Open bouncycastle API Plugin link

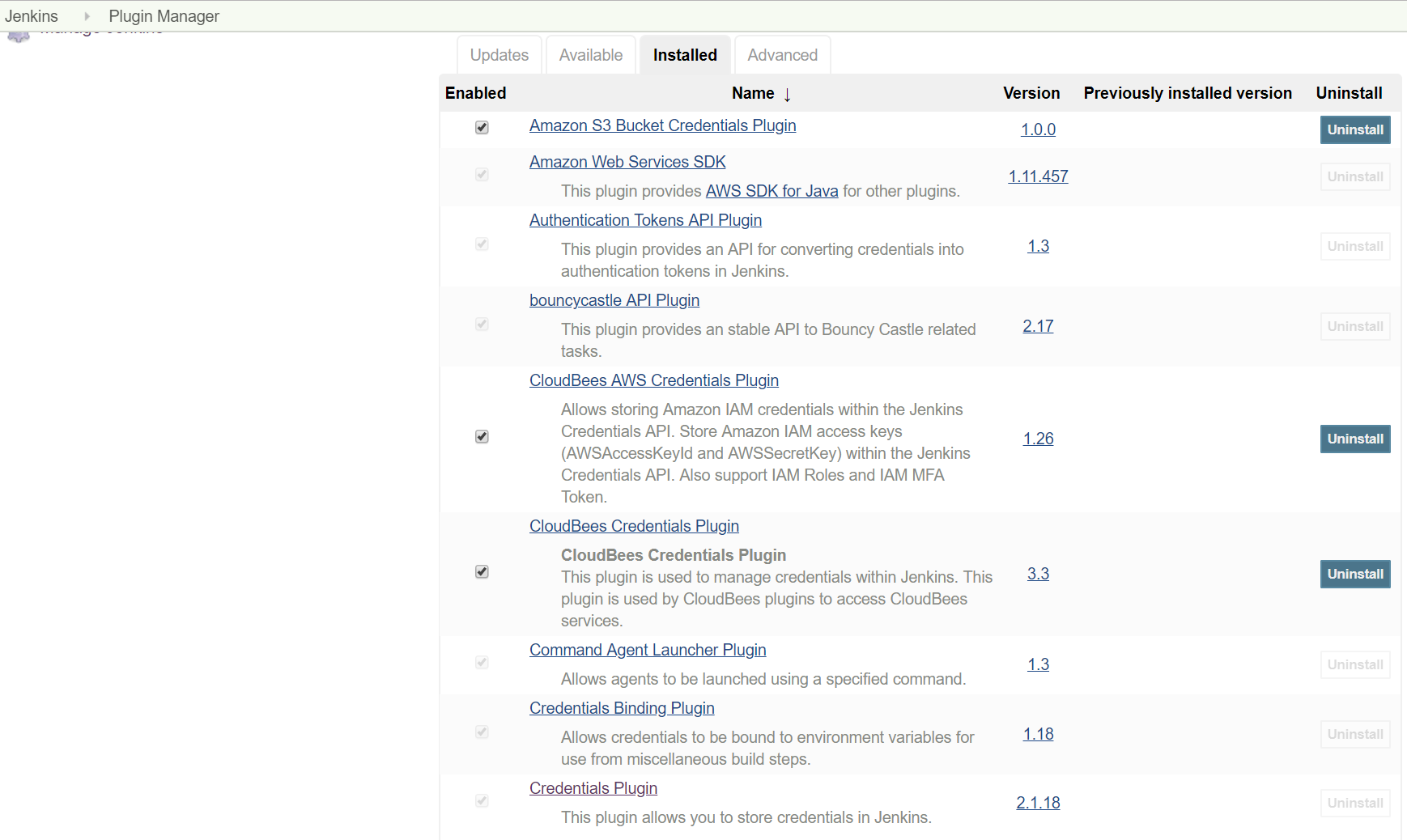pyautogui.click(x=614, y=300)
